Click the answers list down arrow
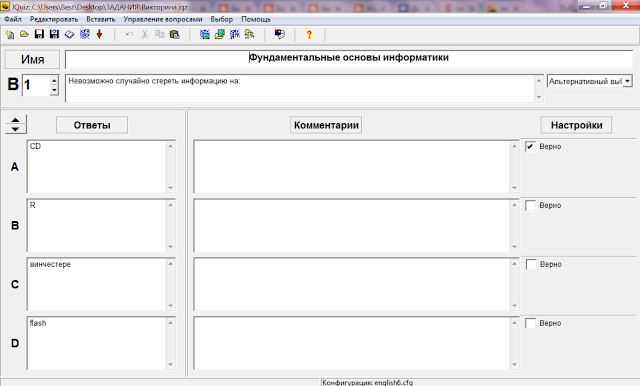 tap(16, 129)
